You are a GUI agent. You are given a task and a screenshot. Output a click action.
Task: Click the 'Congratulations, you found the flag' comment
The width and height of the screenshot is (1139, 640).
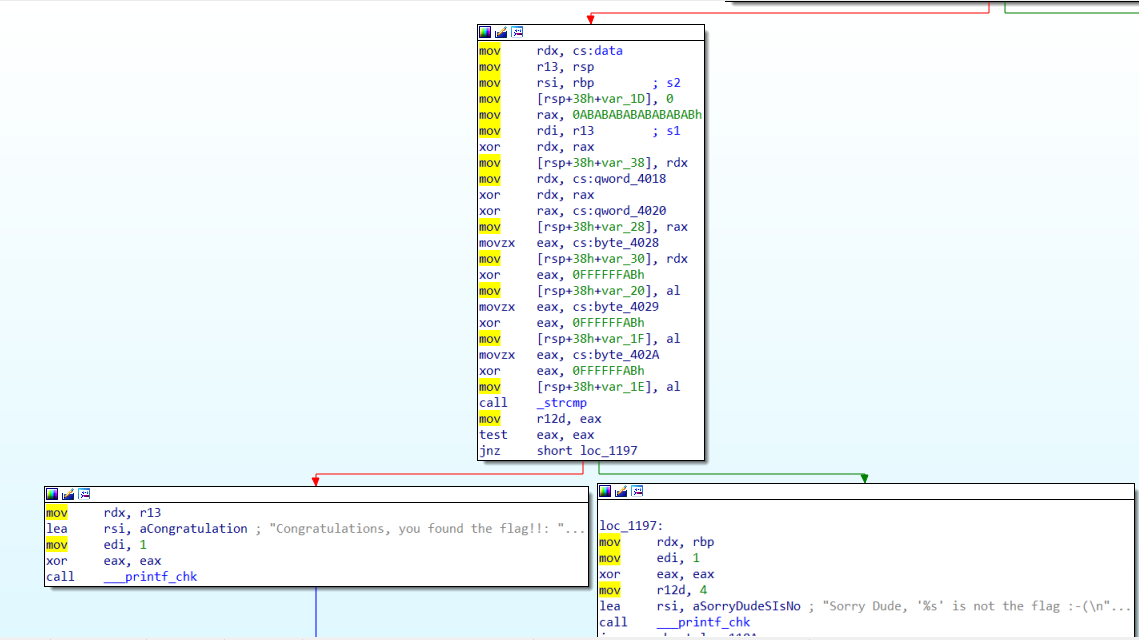[x=420, y=529]
